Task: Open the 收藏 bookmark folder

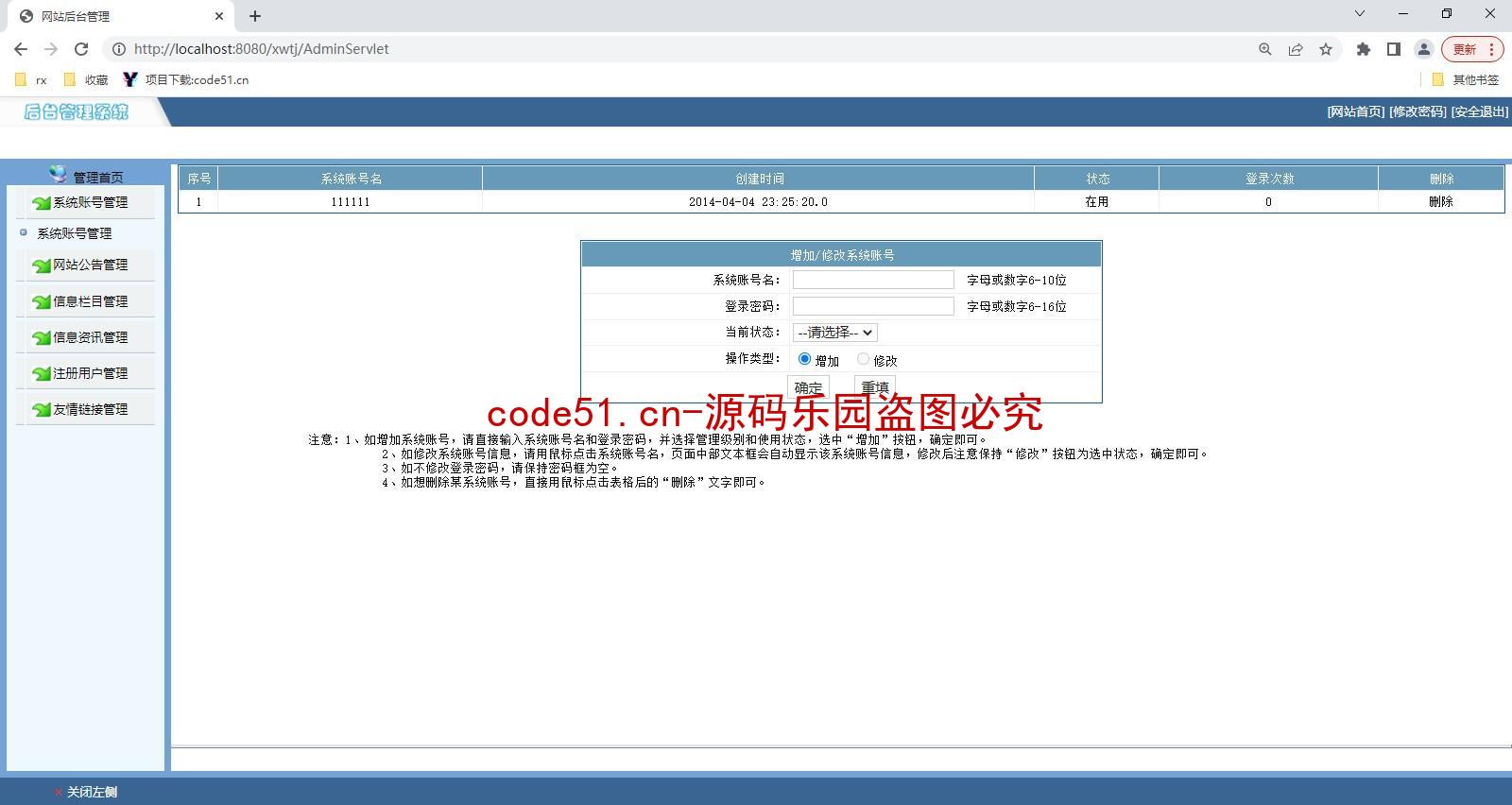Action: (x=86, y=80)
